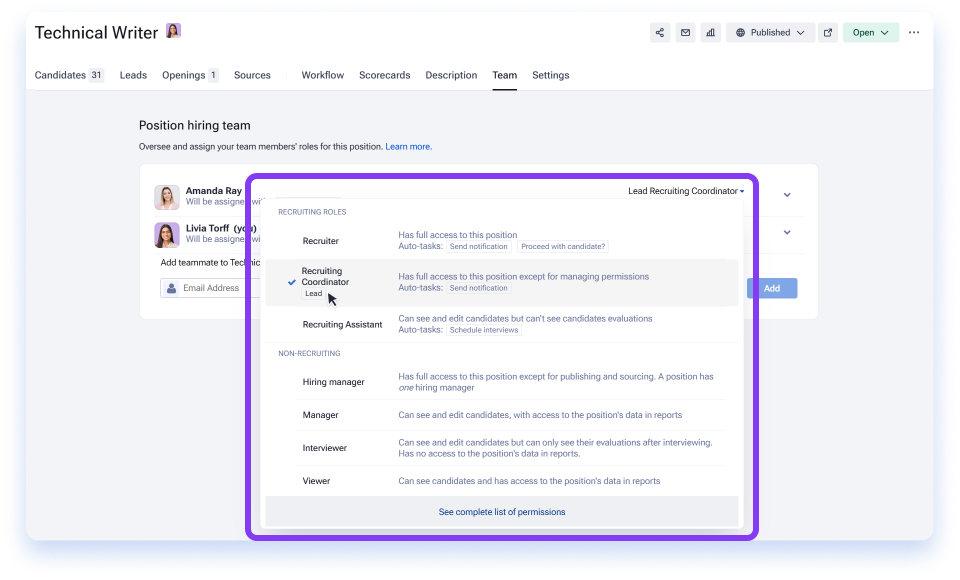
Task: Go to the Scorecards tab
Action: [x=384, y=75]
